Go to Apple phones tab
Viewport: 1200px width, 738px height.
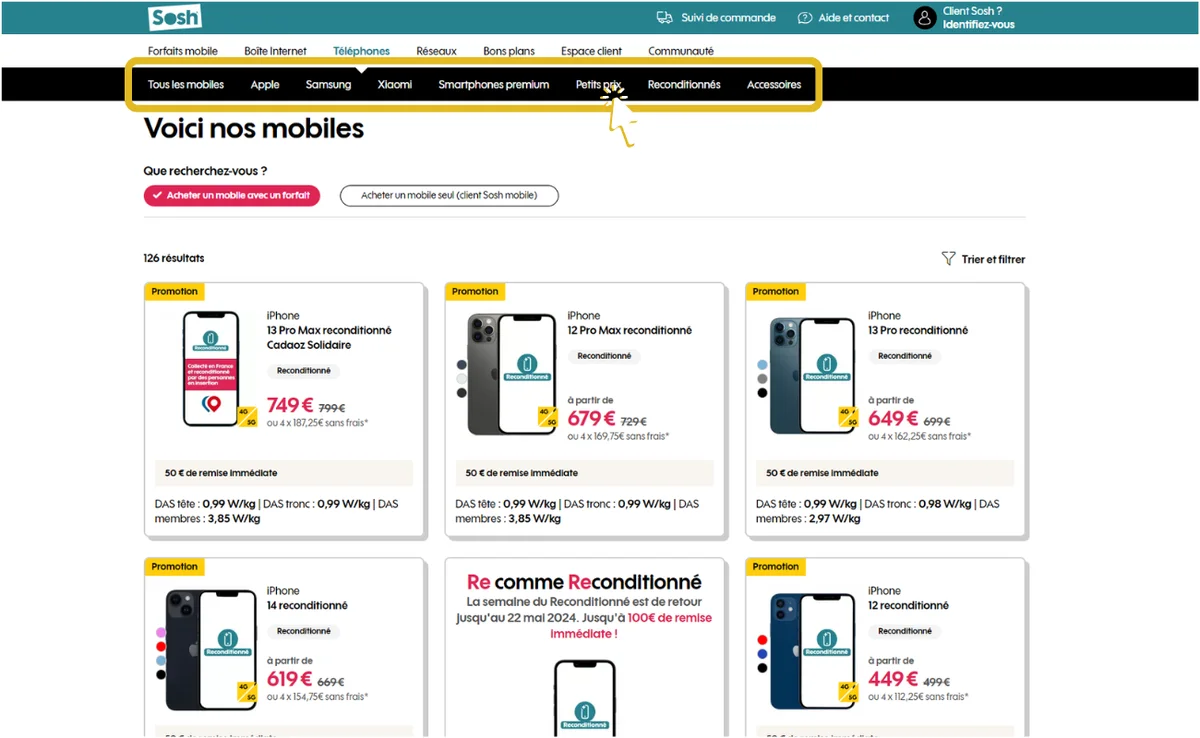(265, 85)
